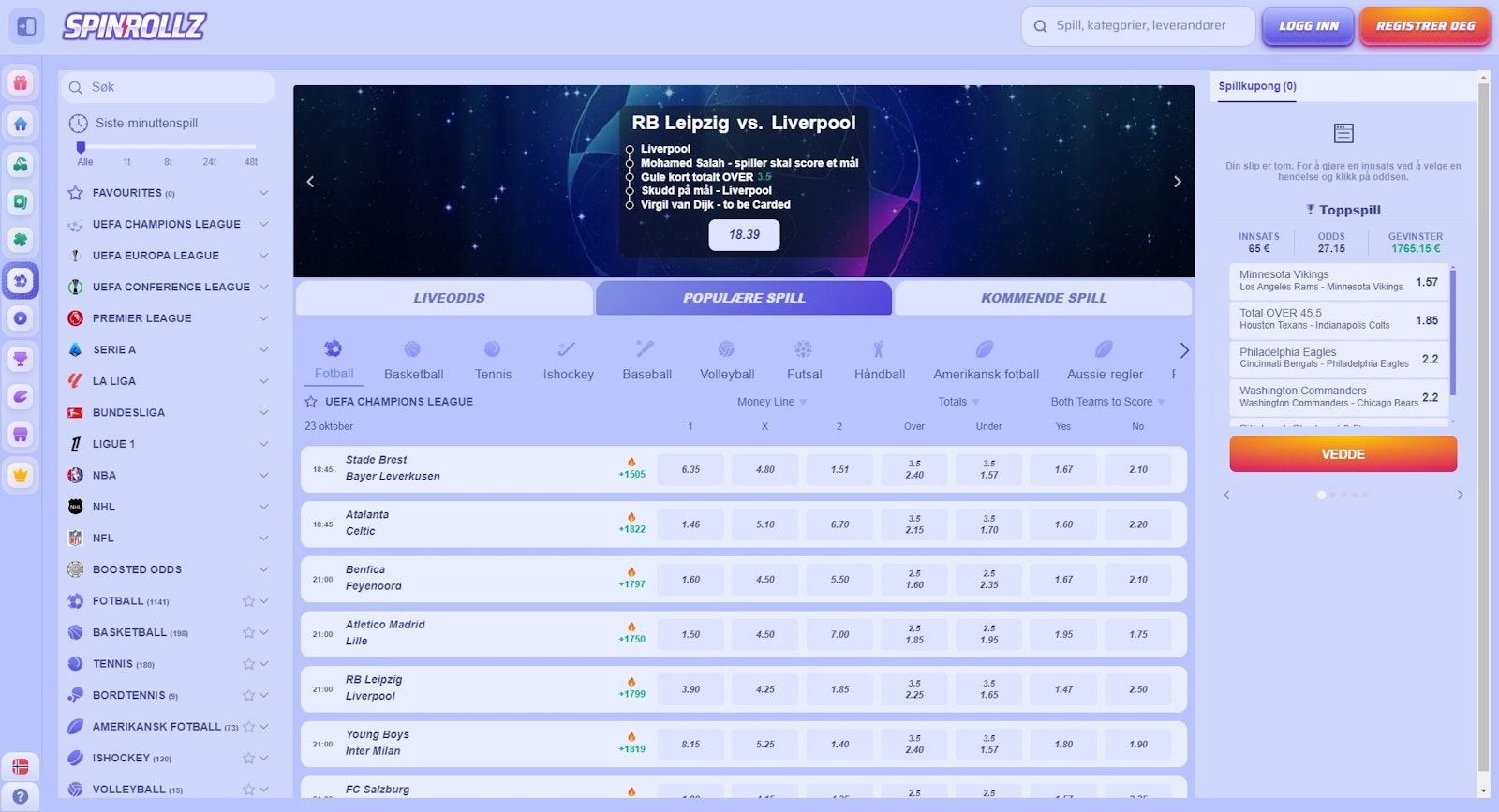Open the cherries slots icon in left rail
The height and width of the screenshot is (812, 1499).
[21, 164]
